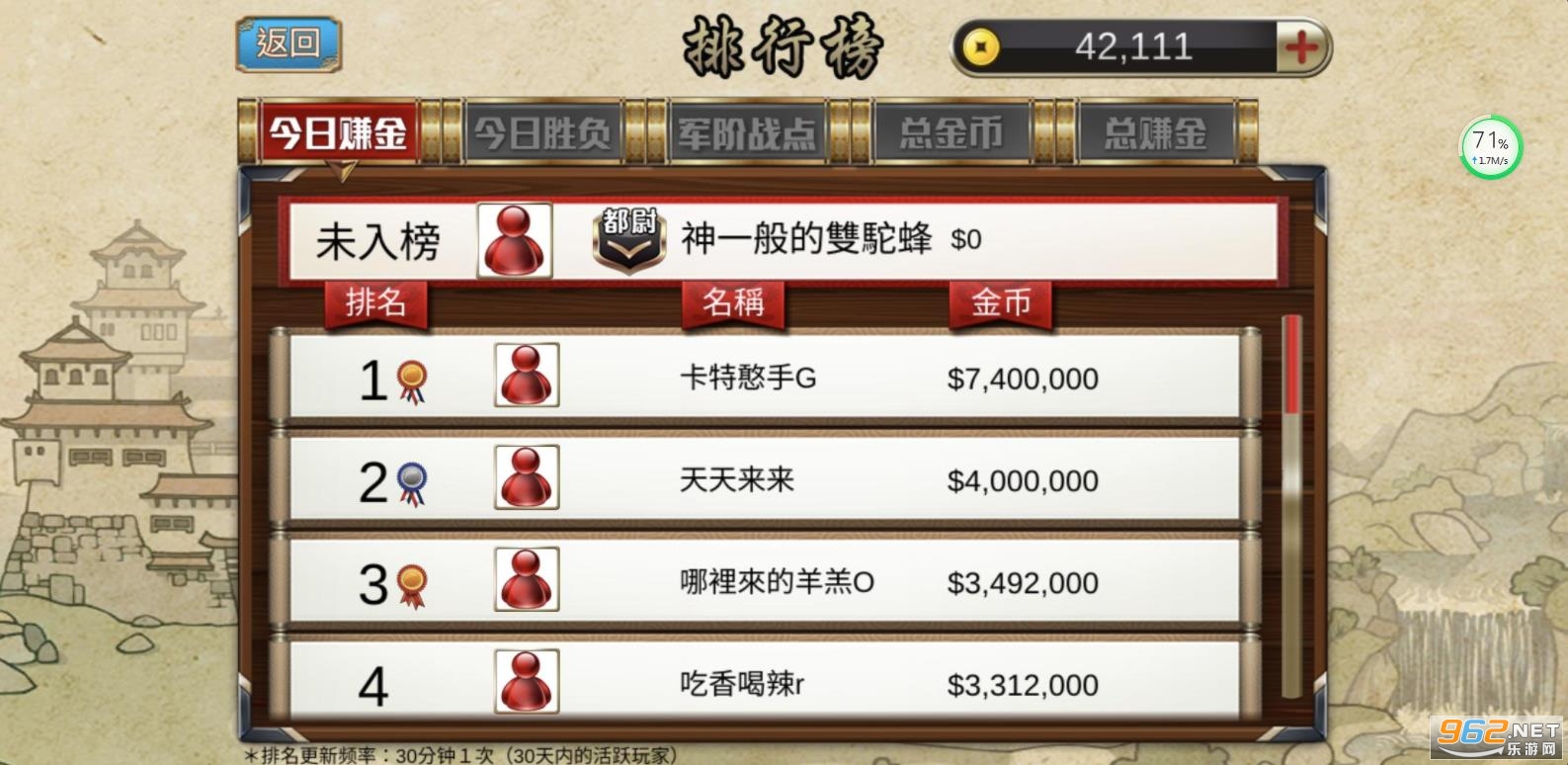Click the 金币 column header

point(1001,302)
